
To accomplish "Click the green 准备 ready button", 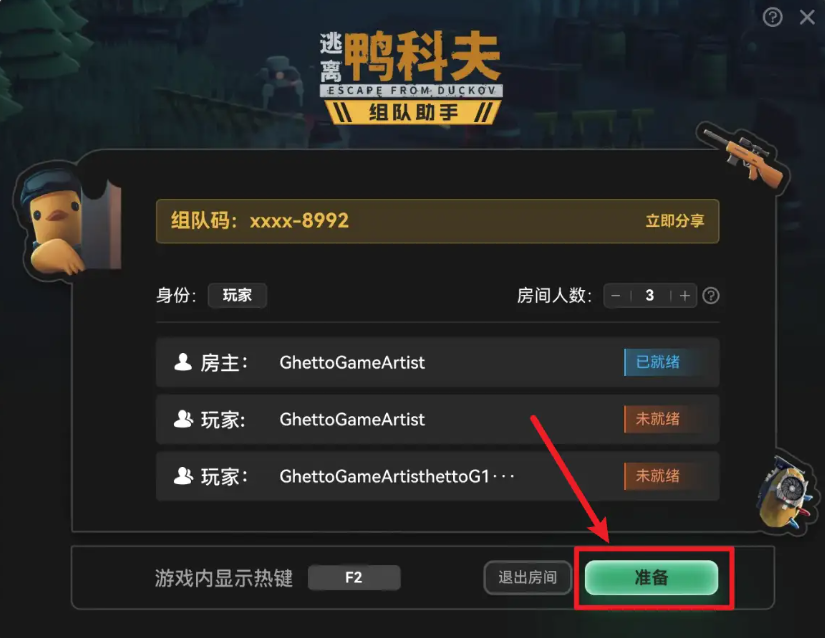I will tap(651, 578).
